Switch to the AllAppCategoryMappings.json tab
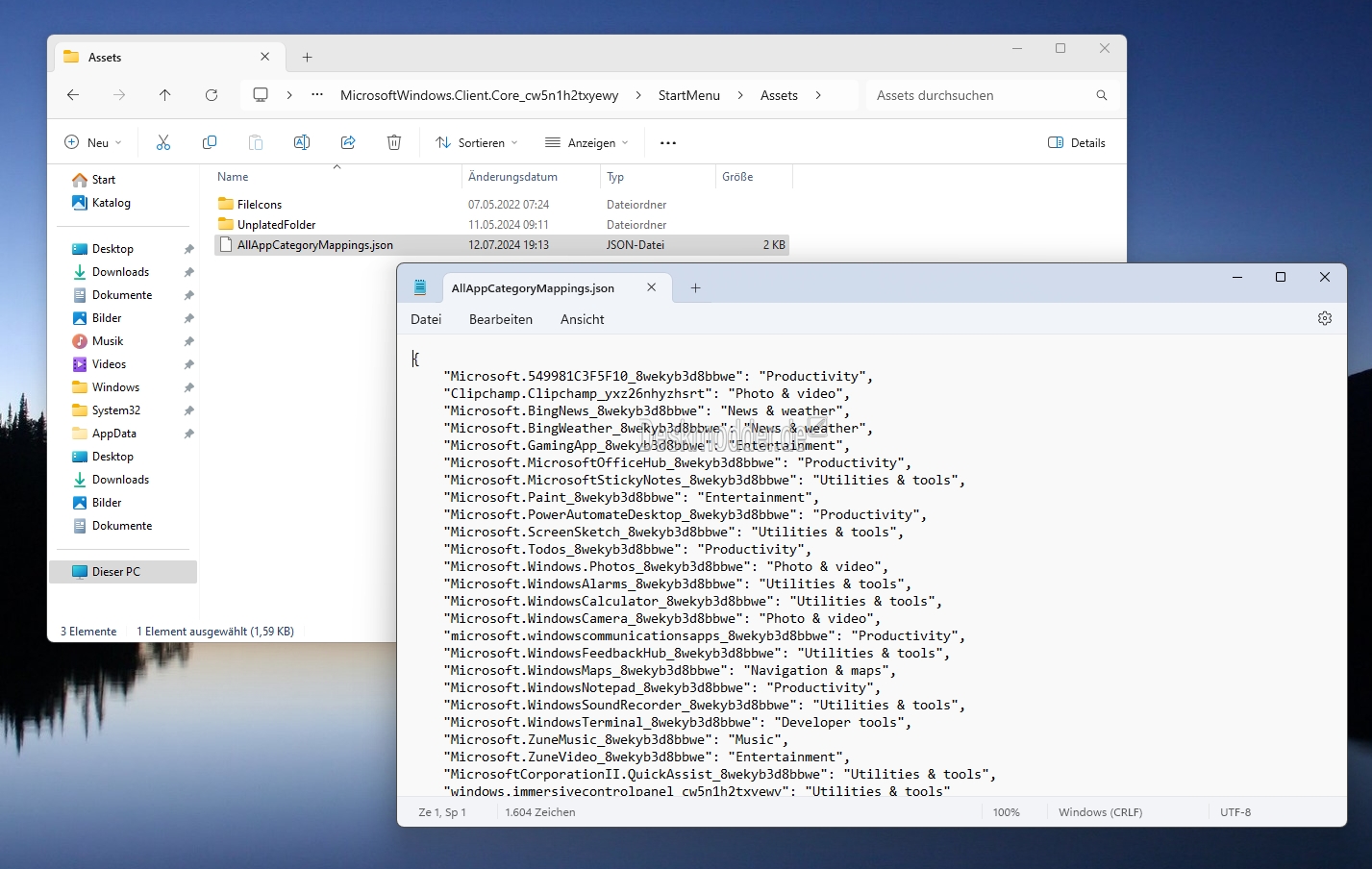Screen dimensions: 1372x869 533,287
